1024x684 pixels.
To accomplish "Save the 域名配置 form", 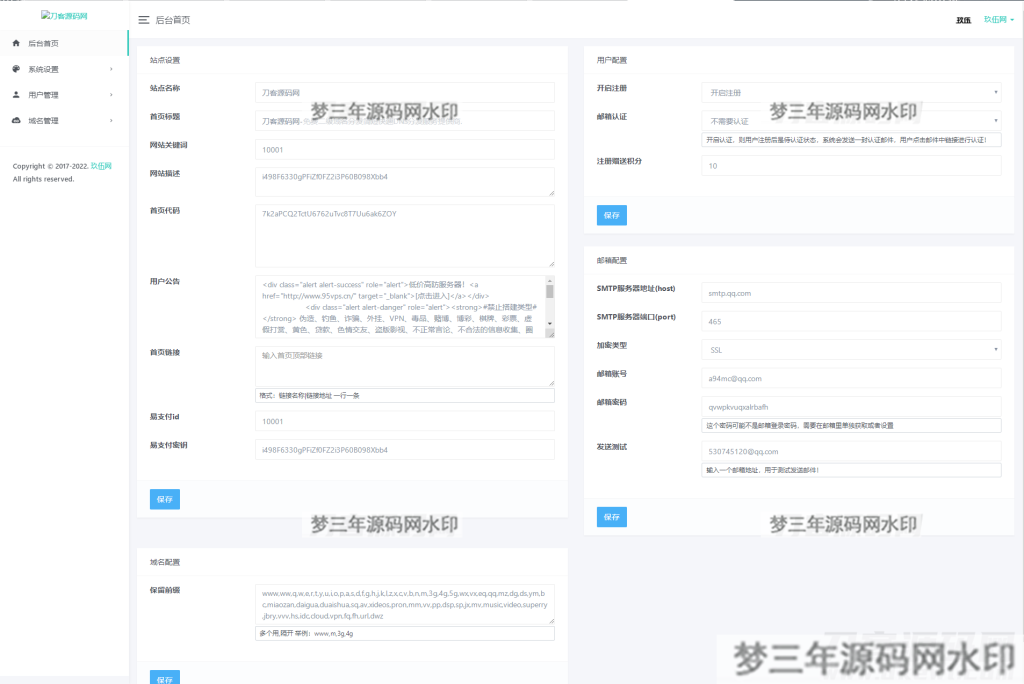I will coord(165,677).
